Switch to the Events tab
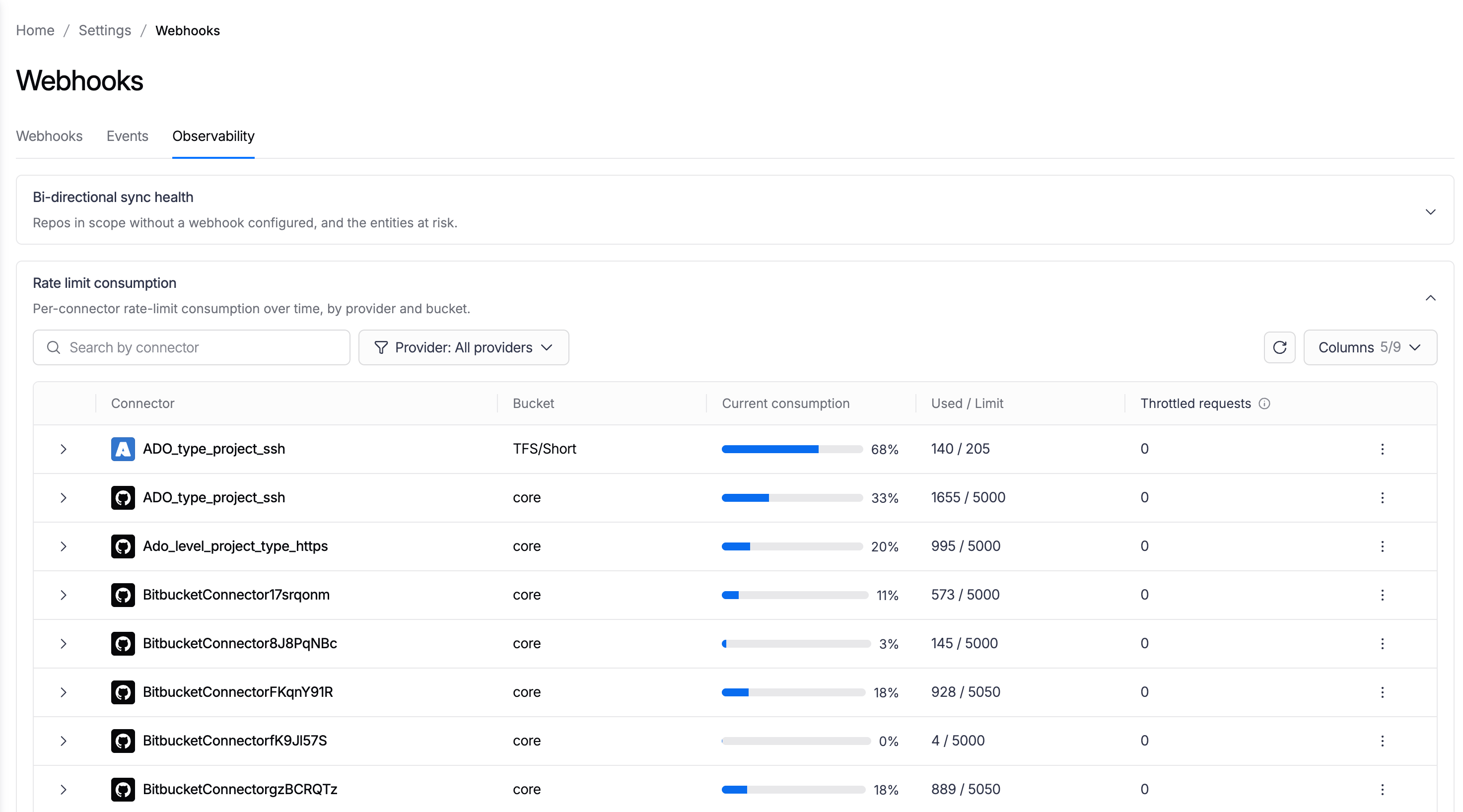1463x812 pixels. point(127,136)
